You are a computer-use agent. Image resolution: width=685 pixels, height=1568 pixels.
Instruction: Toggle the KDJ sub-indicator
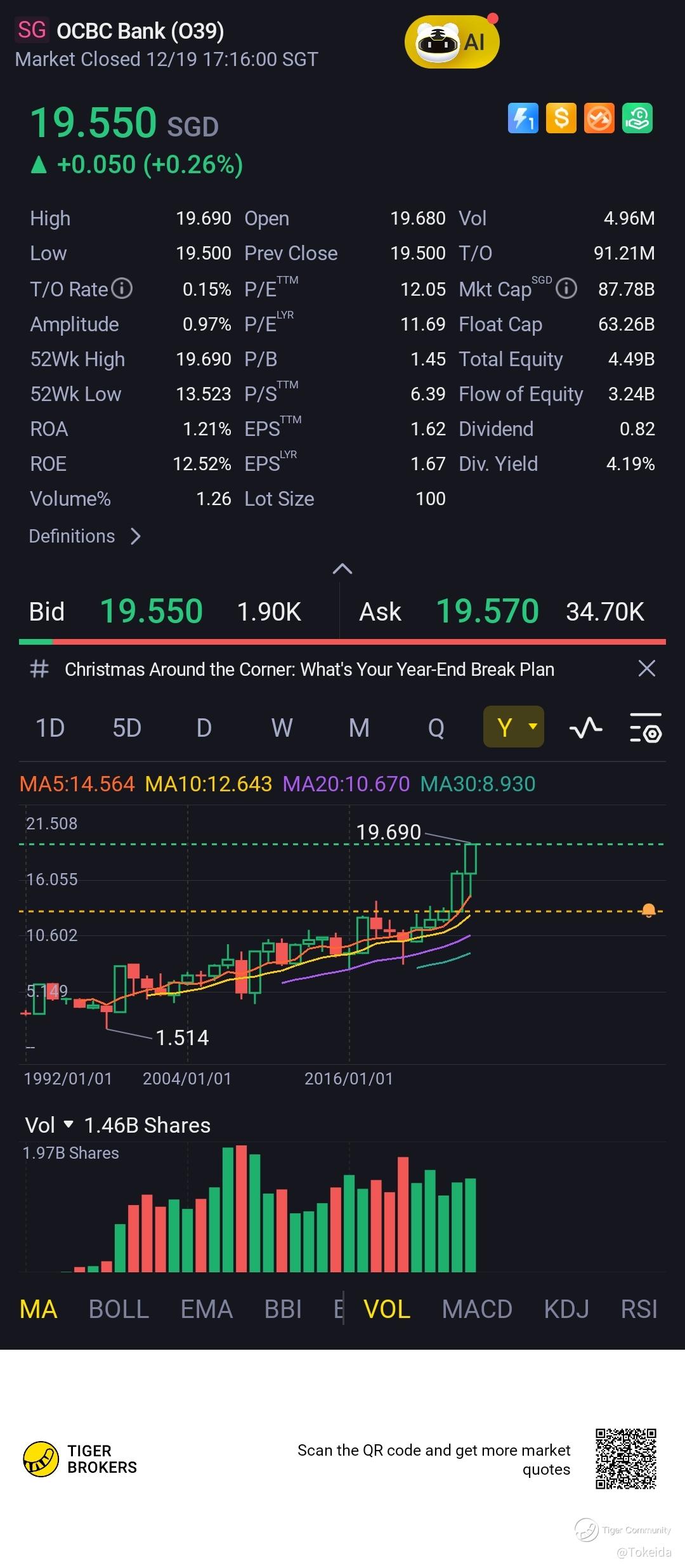tap(566, 1309)
